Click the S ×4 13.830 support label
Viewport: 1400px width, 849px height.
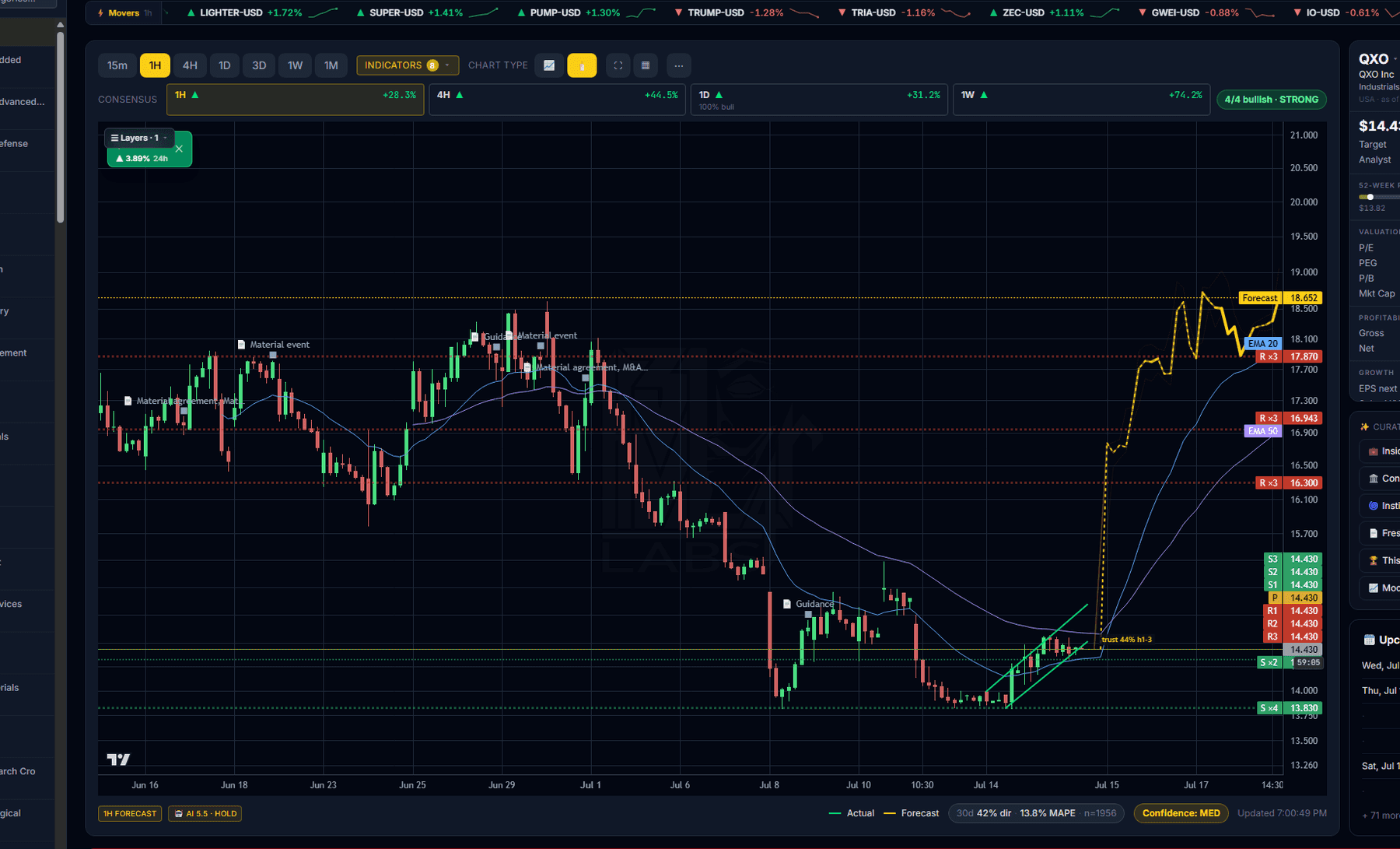point(1290,708)
